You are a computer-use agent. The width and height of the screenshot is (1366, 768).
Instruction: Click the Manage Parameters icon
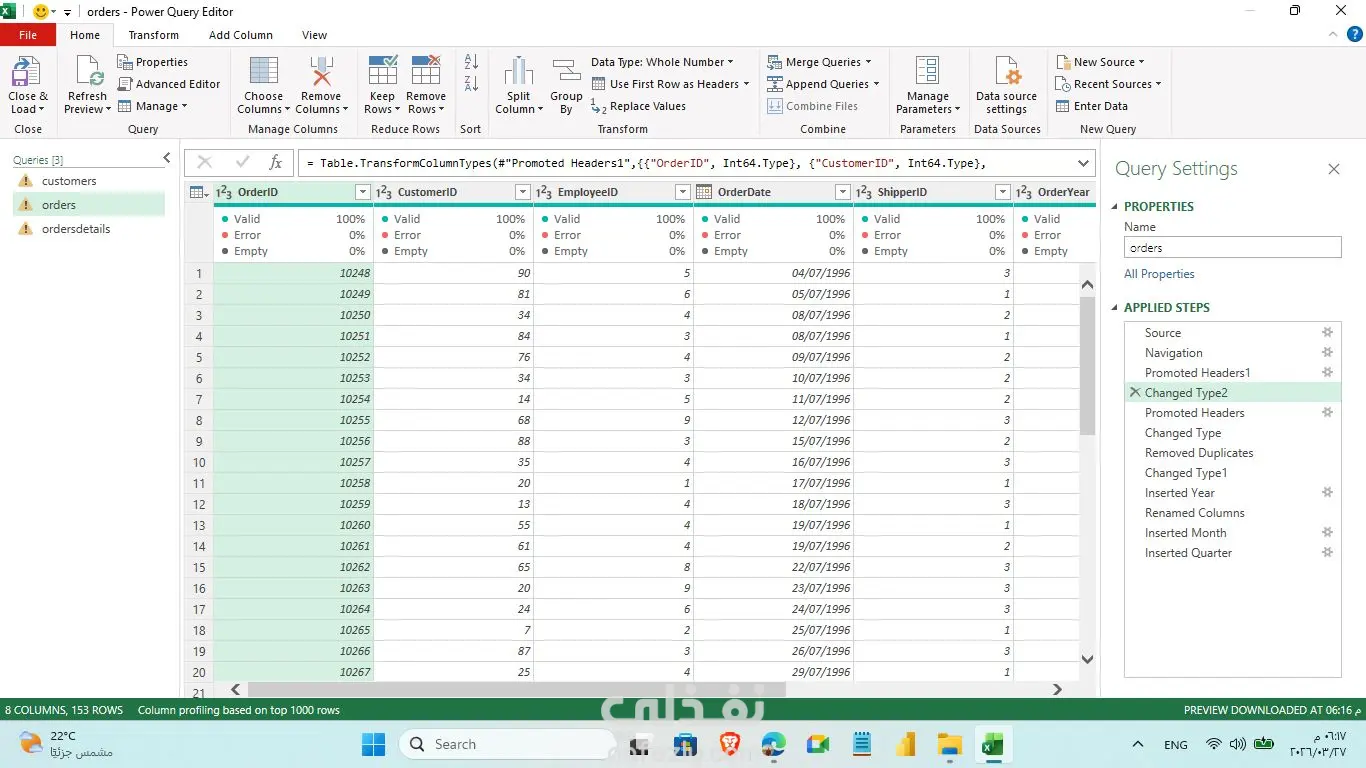tap(928, 72)
